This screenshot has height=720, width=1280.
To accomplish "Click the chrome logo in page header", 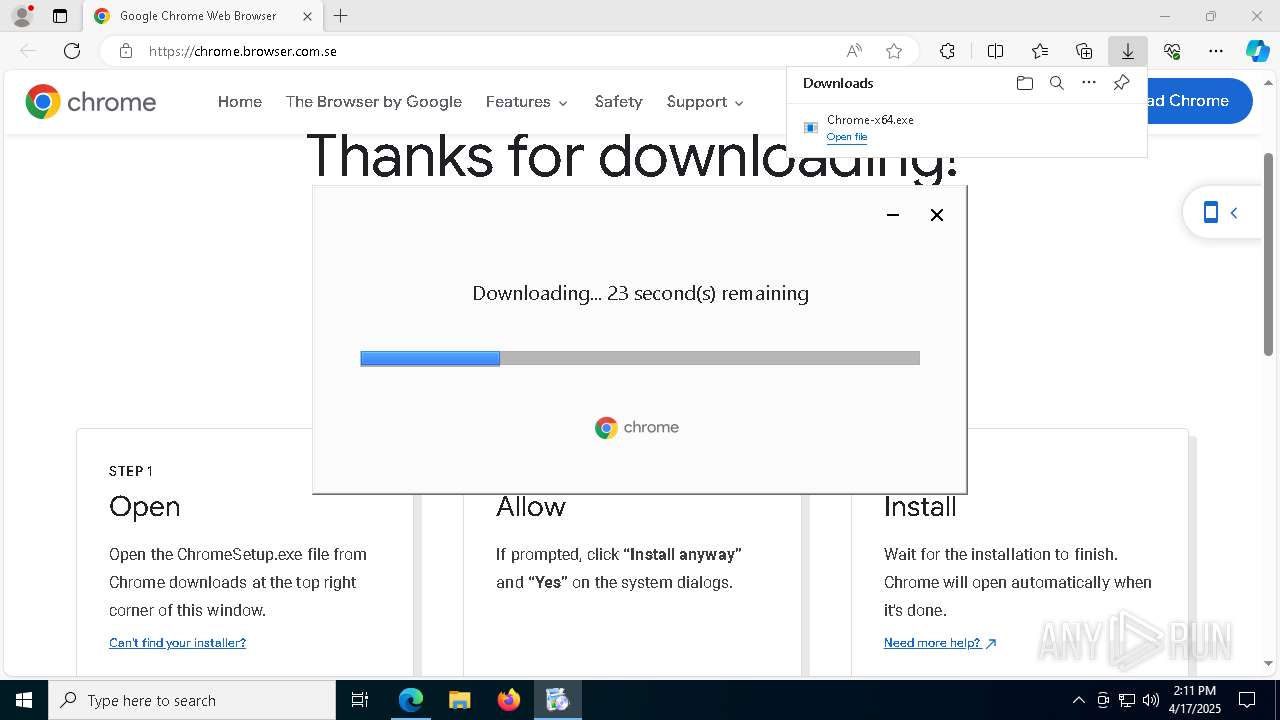I will click(91, 102).
